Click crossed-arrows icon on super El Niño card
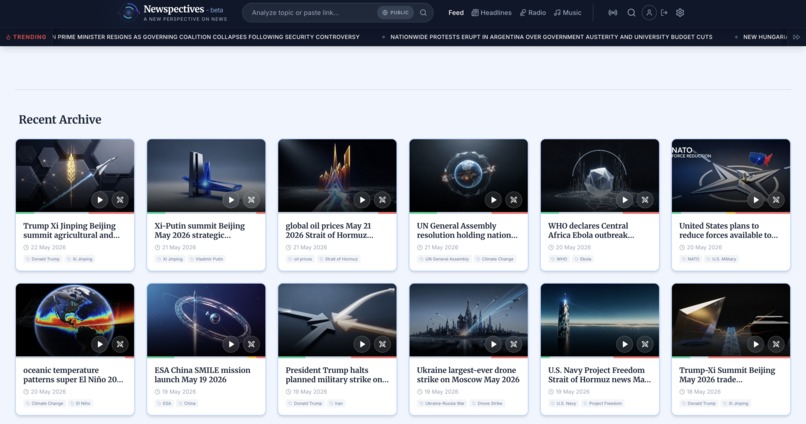The image size is (806, 424). point(120,344)
